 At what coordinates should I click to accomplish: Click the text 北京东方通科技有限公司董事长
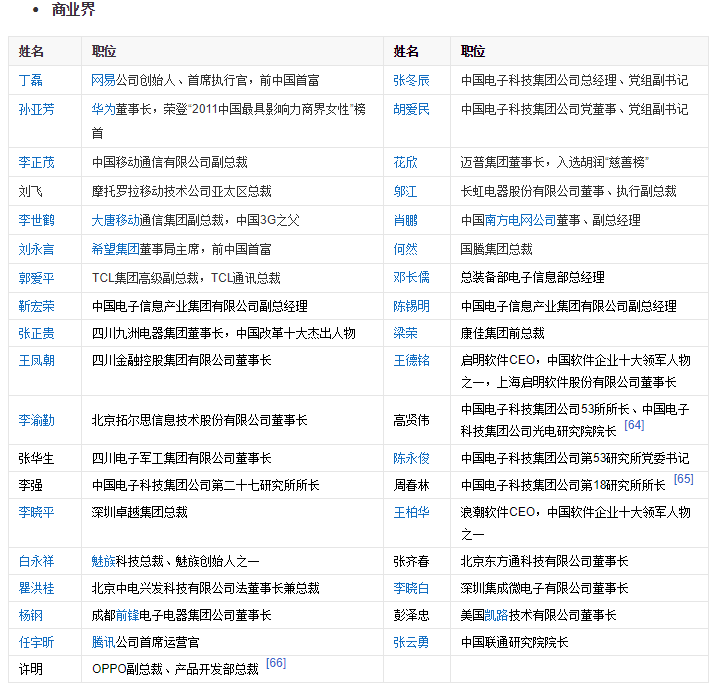tap(544, 561)
